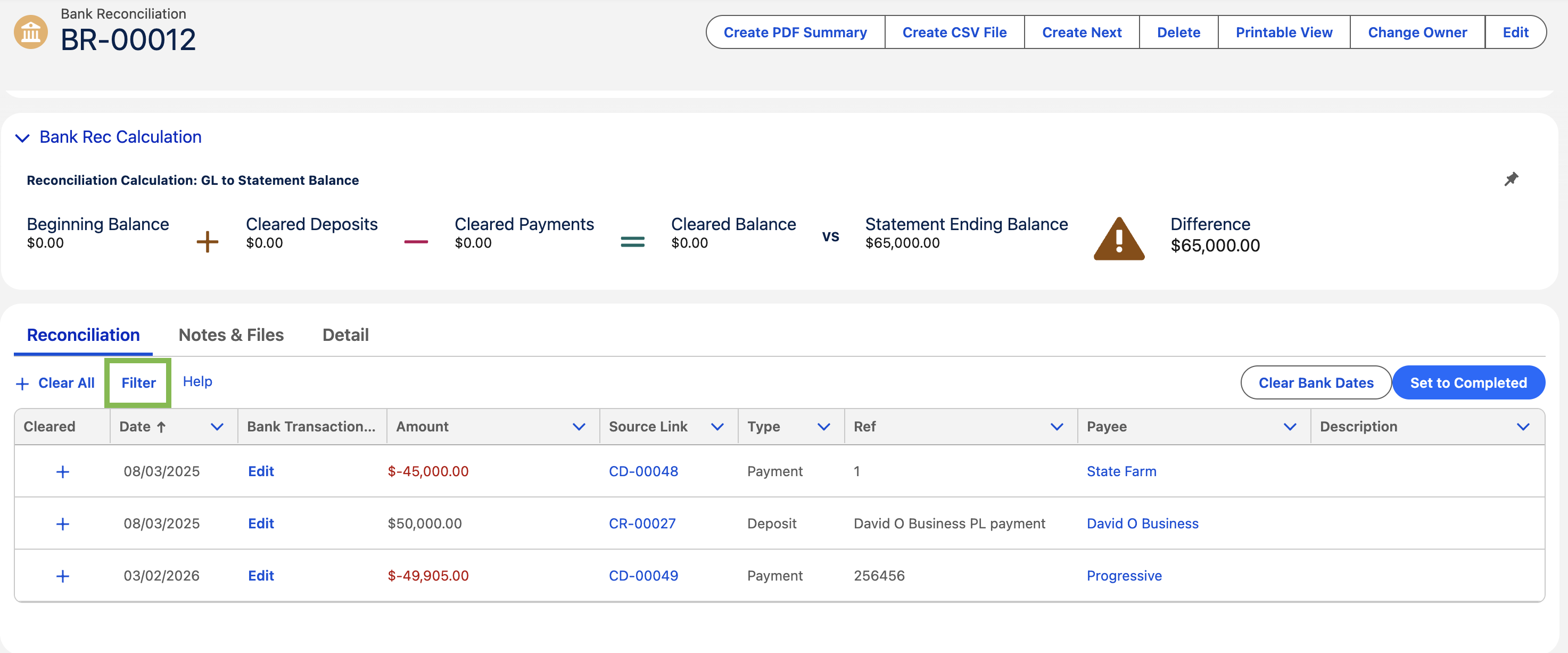Open the Printable View

[x=1284, y=32]
